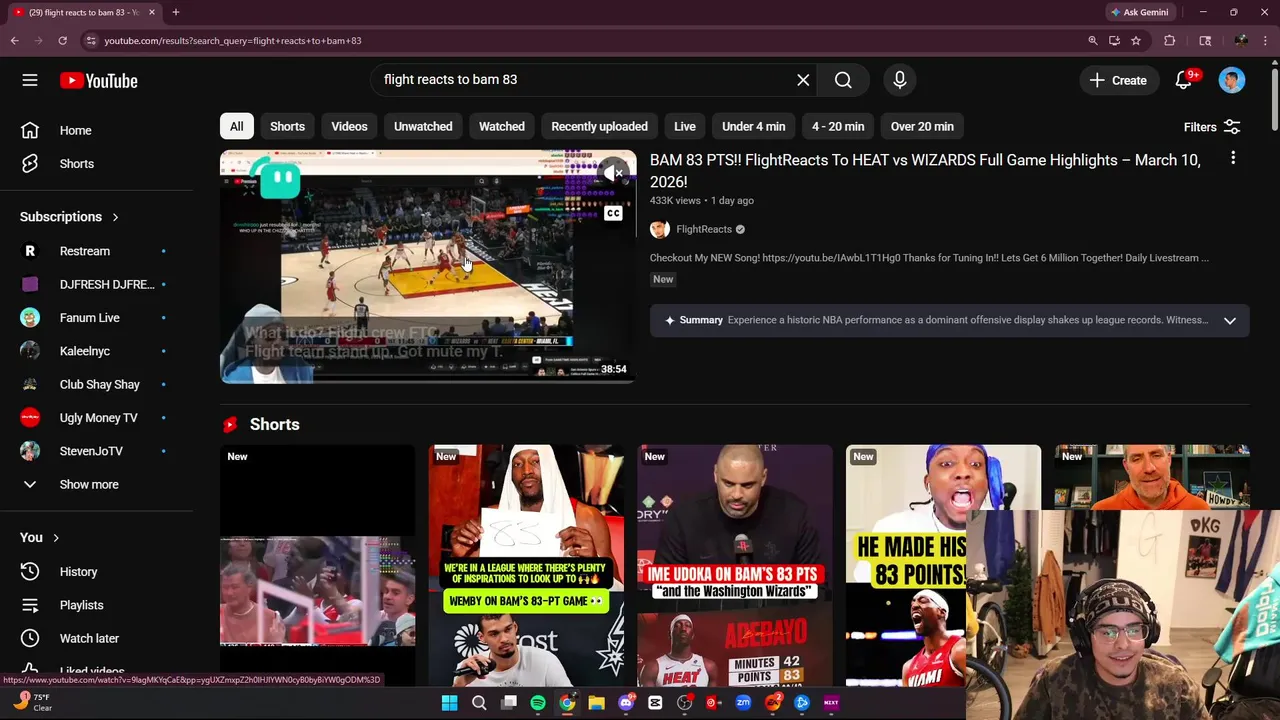Open Spotify from the taskbar
1280x720 pixels.
(538, 702)
